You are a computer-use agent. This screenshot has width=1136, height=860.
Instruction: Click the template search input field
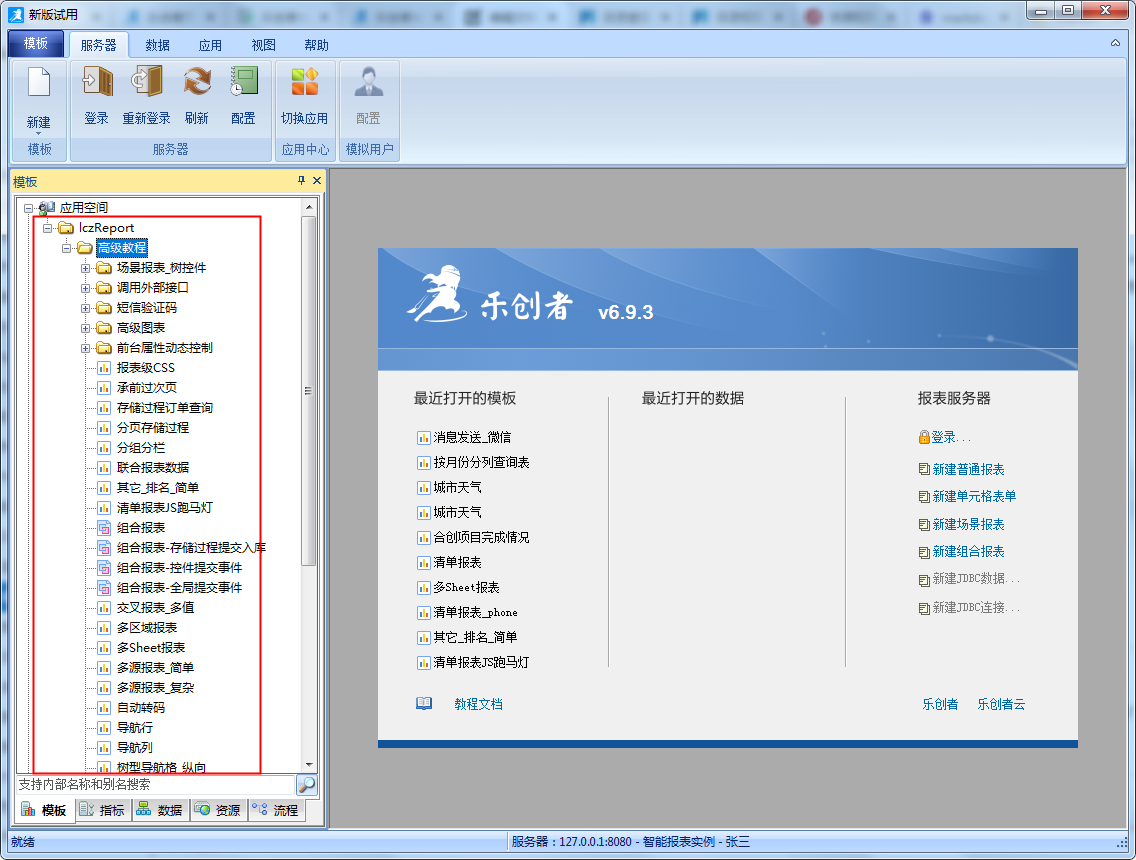tap(155, 785)
